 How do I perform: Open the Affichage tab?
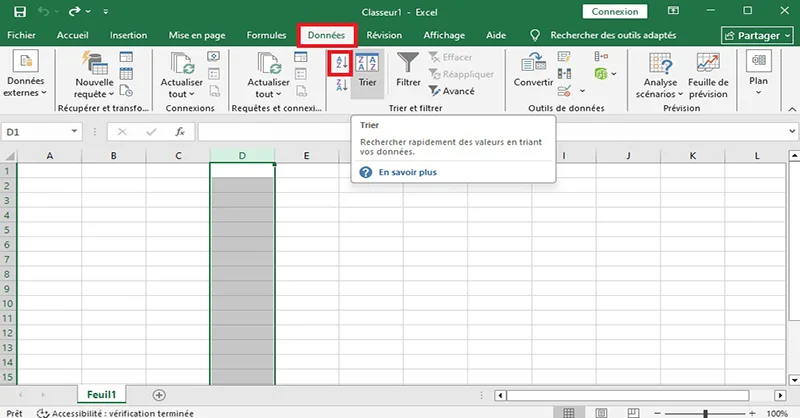click(x=444, y=35)
